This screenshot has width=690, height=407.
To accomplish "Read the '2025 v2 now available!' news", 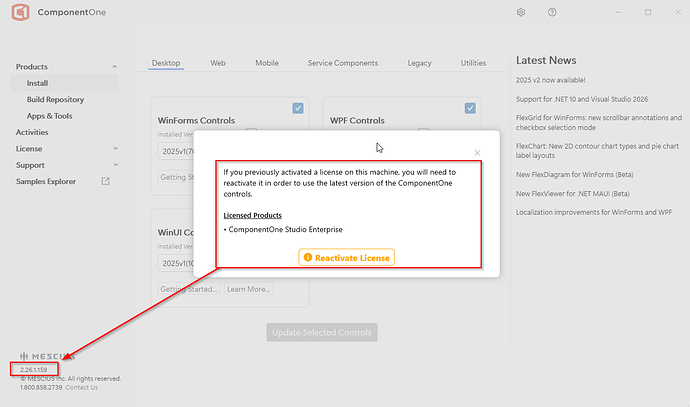I will click(565, 79).
